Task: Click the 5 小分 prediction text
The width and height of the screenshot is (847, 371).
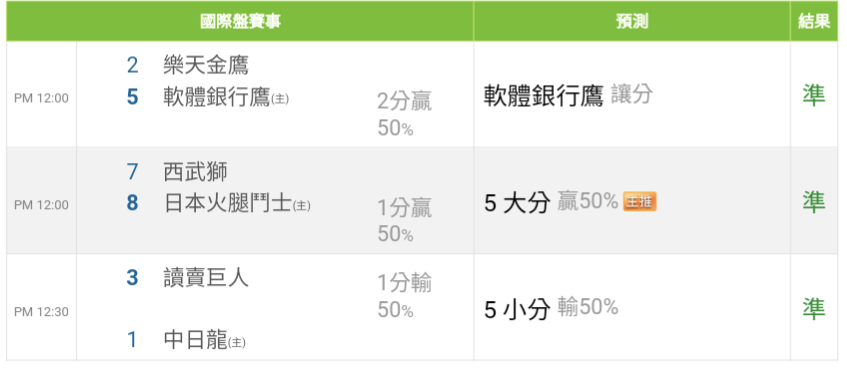Action: coord(517,309)
